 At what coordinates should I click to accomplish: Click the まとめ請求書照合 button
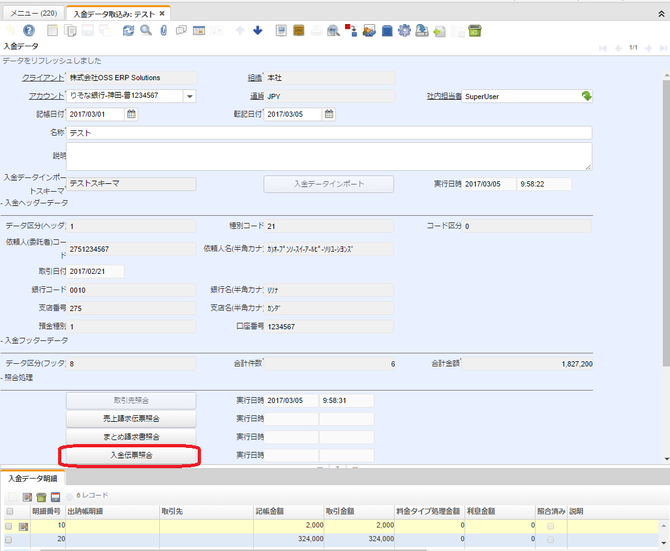[x=131, y=437]
